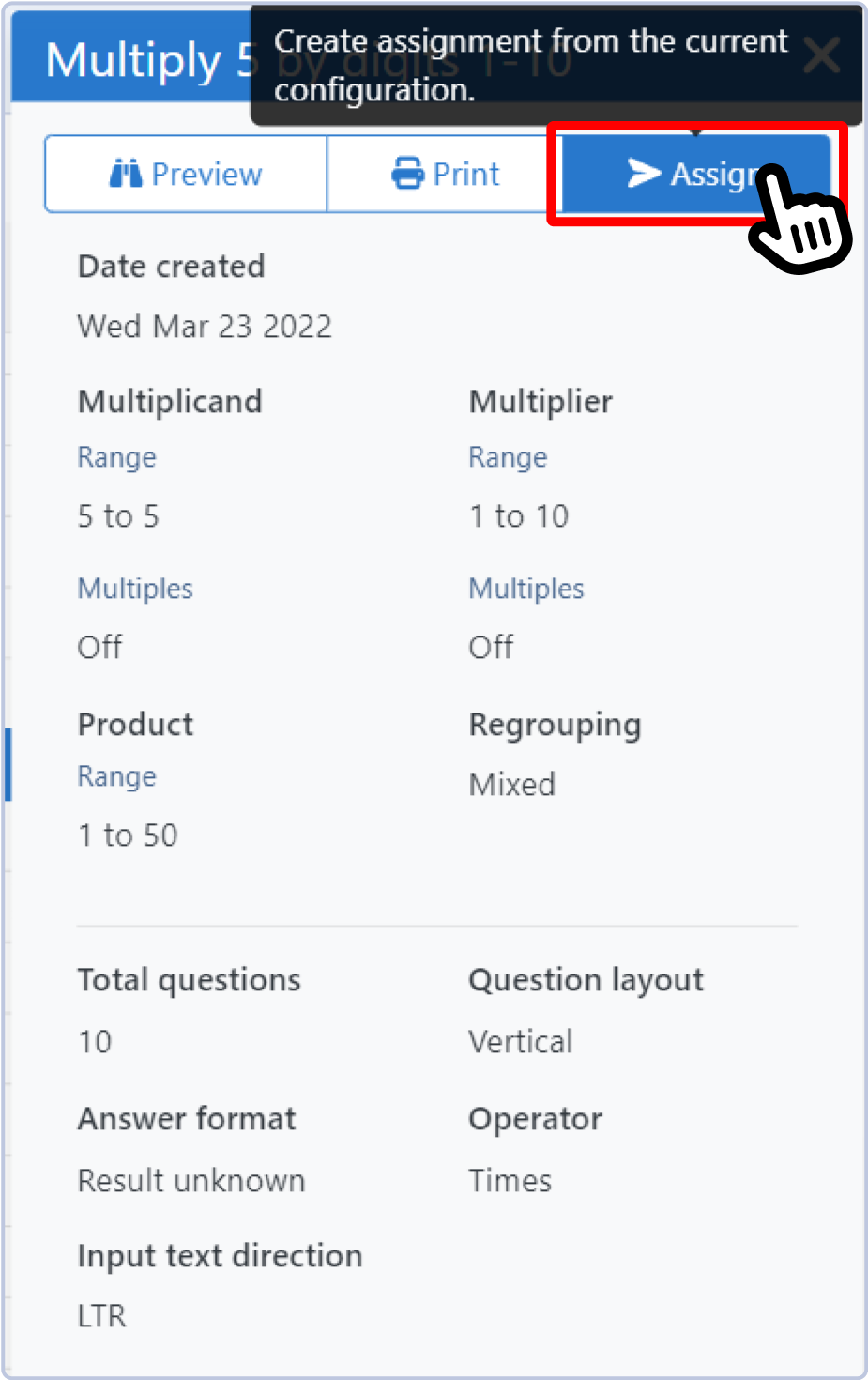Click the Input text direction value LTR

point(101,1315)
